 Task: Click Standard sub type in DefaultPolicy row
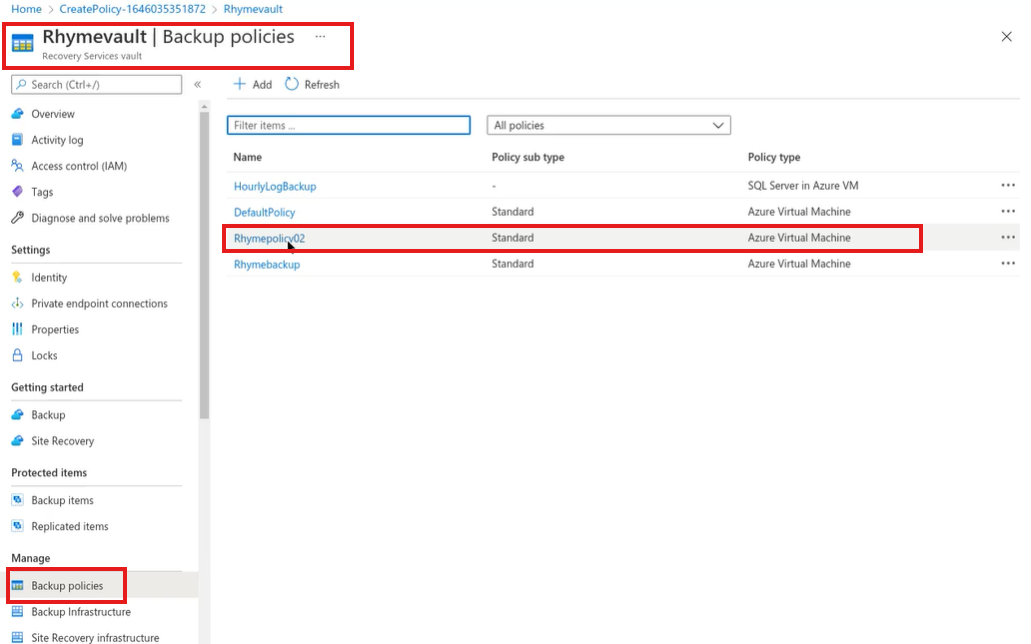tap(513, 211)
